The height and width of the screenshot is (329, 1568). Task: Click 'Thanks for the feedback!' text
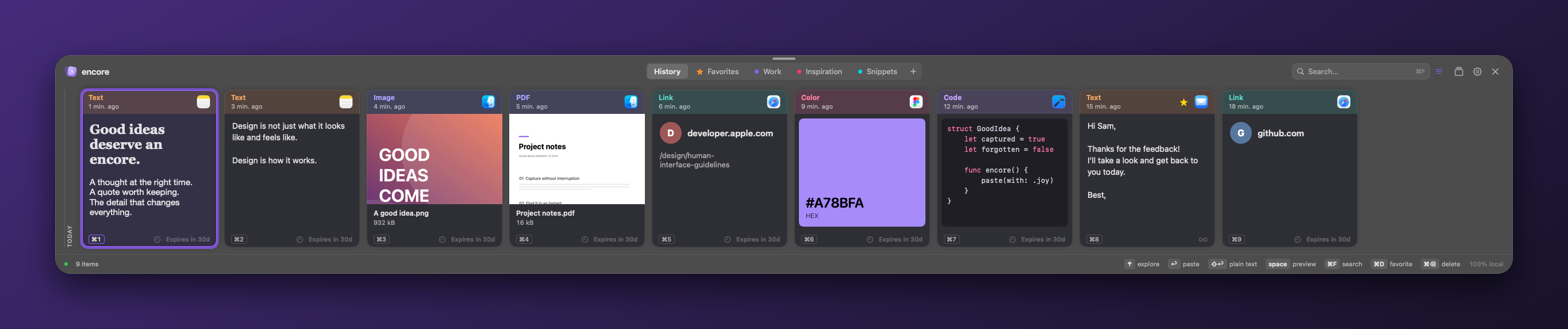(x=1133, y=148)
